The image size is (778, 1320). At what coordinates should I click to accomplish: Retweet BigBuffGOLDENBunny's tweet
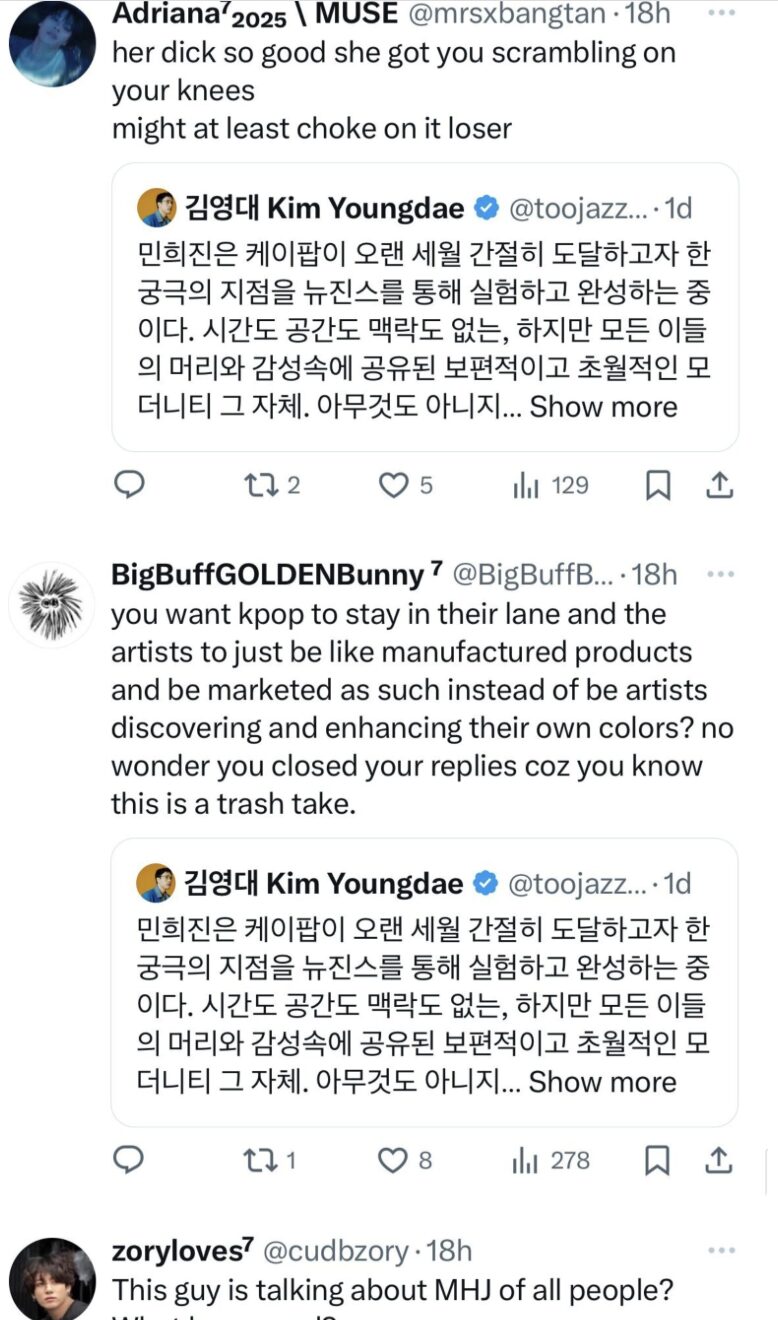260,1160
